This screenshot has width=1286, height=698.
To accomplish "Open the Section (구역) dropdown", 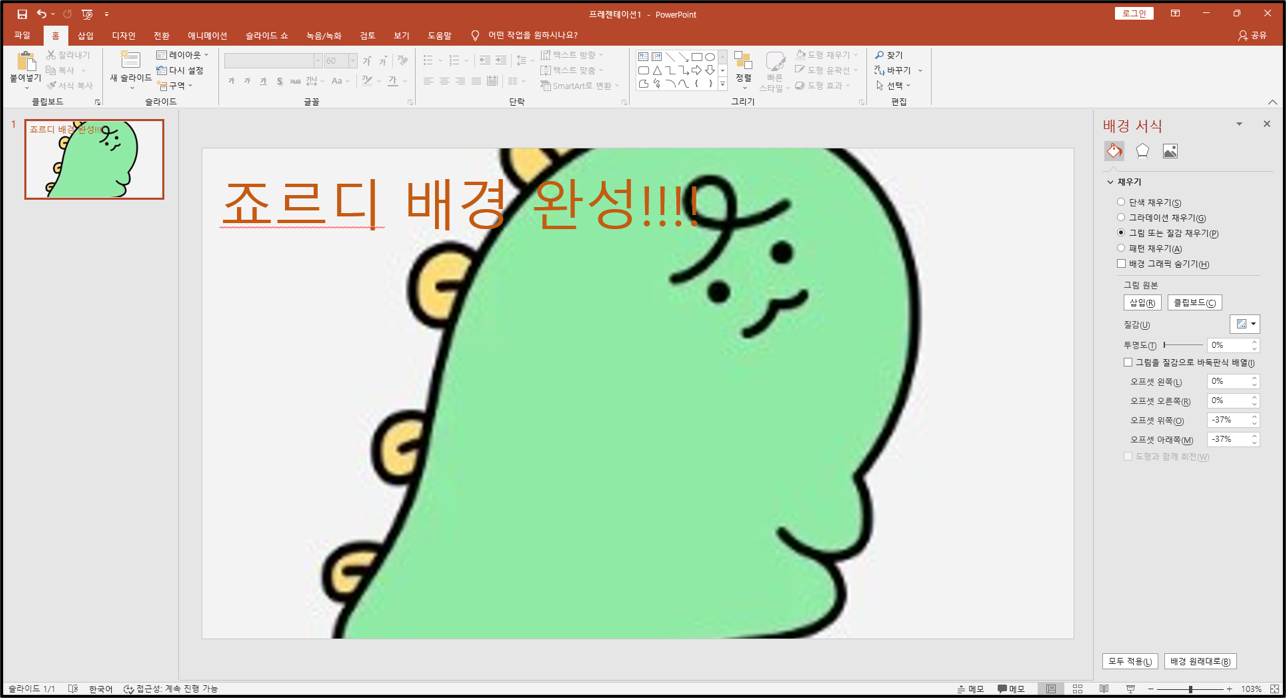I will pos(175,86).
